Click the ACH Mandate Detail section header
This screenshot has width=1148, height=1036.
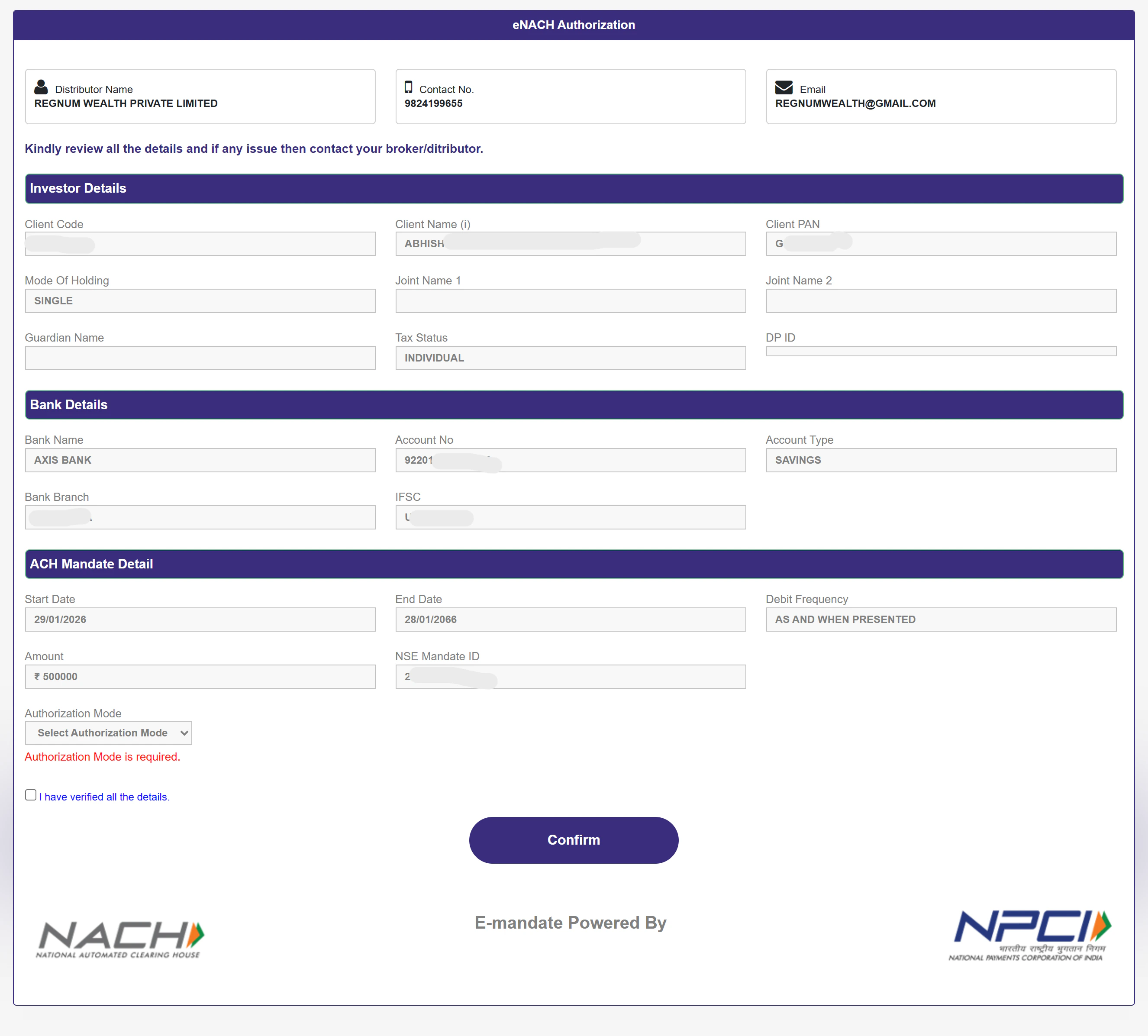pyautogui.click(x=574, y=564)
